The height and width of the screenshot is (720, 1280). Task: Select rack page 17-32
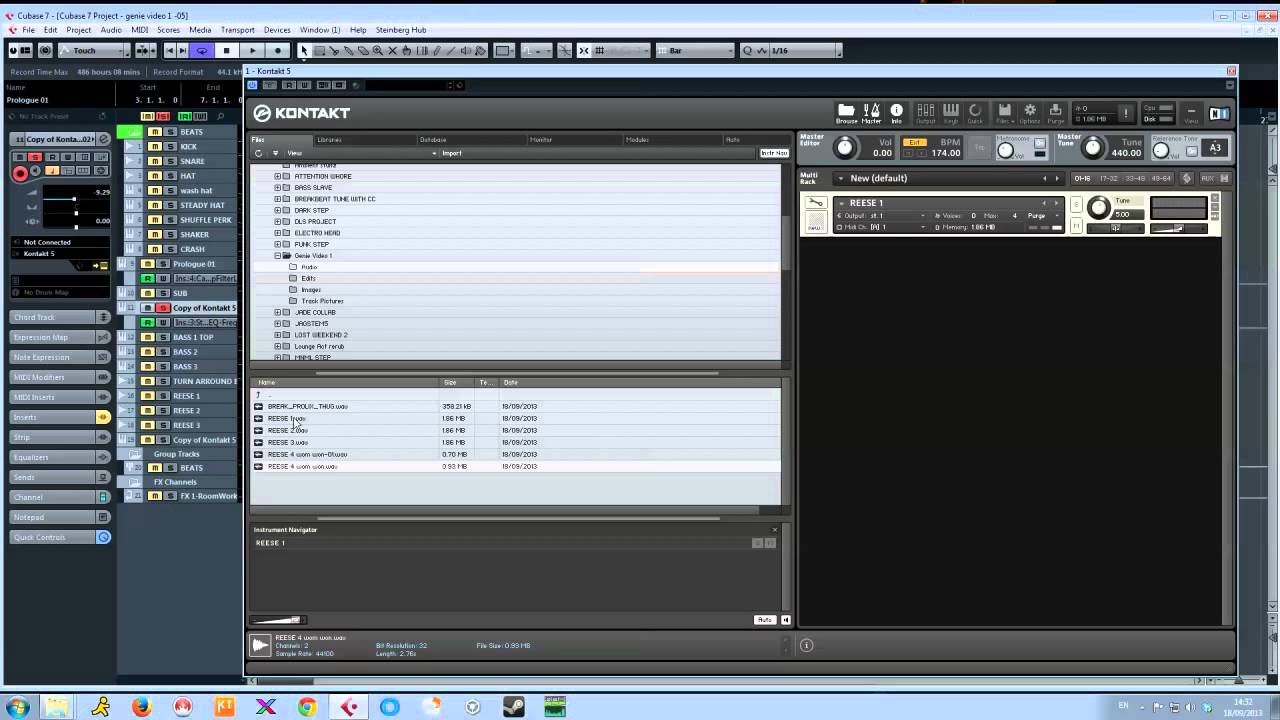(x=1108, y=178)
